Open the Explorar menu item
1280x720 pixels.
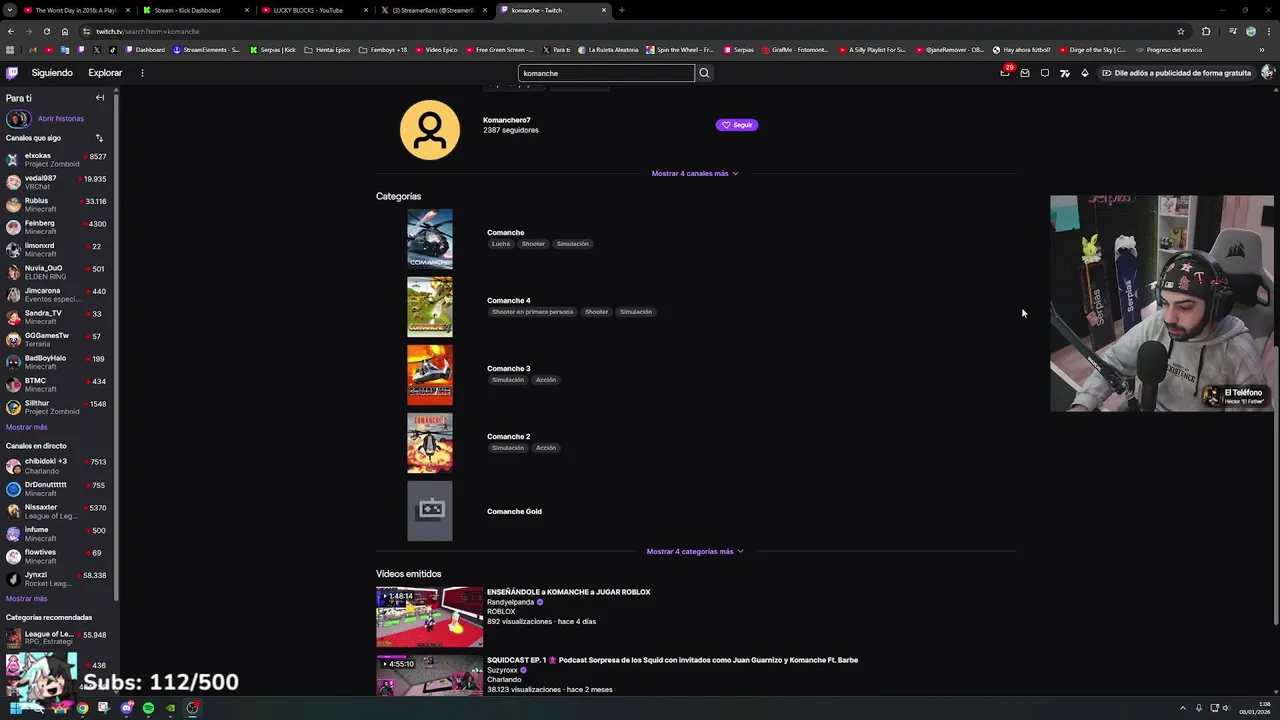click(105, 73)
